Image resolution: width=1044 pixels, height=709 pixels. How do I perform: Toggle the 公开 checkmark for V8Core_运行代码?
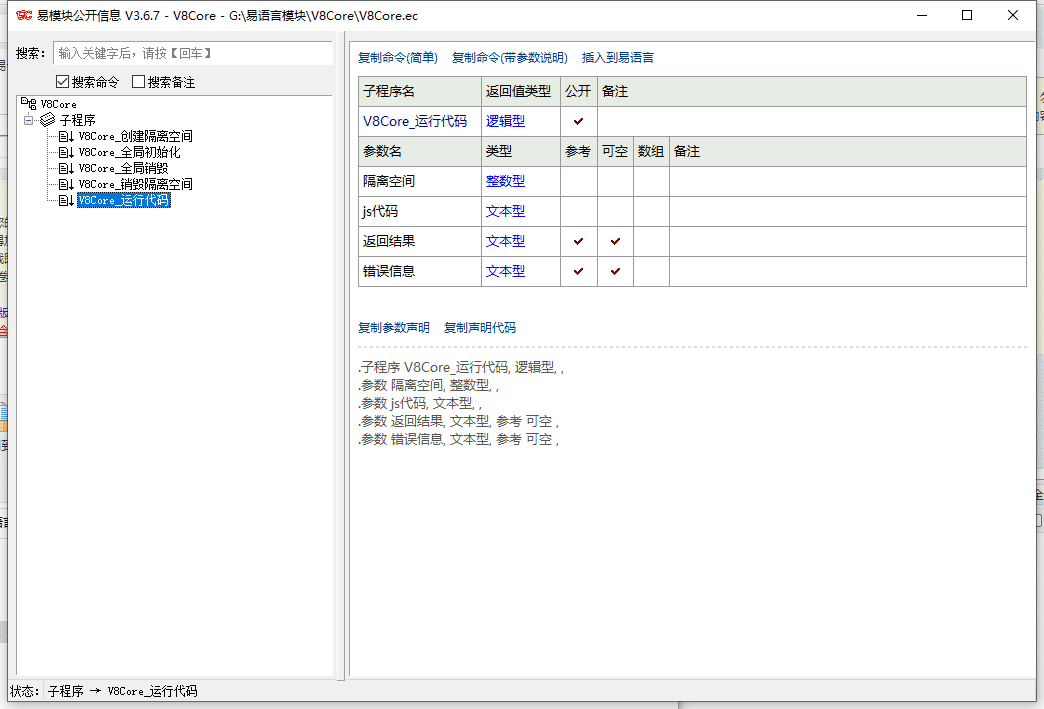coord(577,121)
